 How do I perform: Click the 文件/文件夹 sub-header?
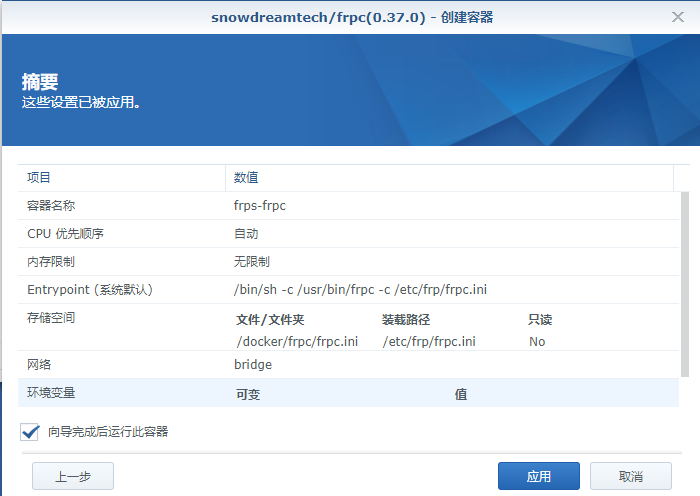270,320
